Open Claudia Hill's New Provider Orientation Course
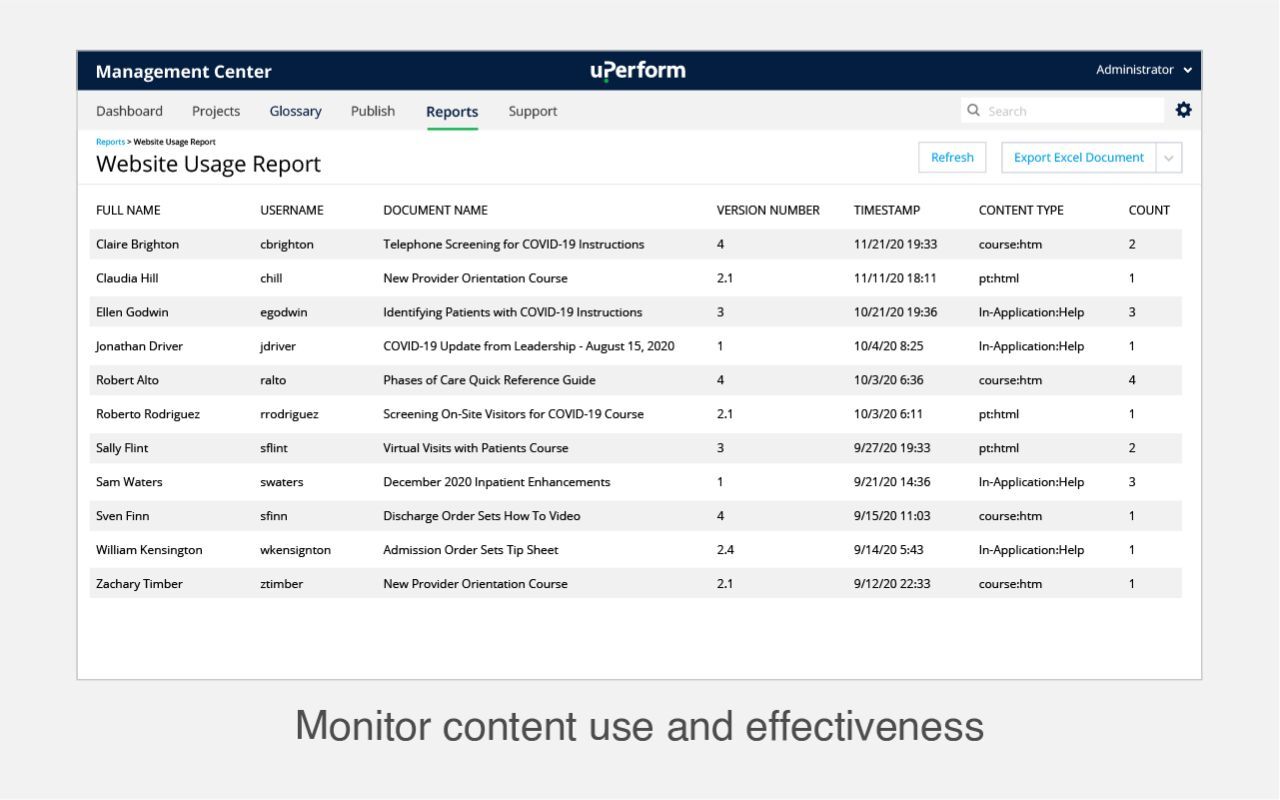Viewport: 1280px width, 800px height. (x=475, y=278)
